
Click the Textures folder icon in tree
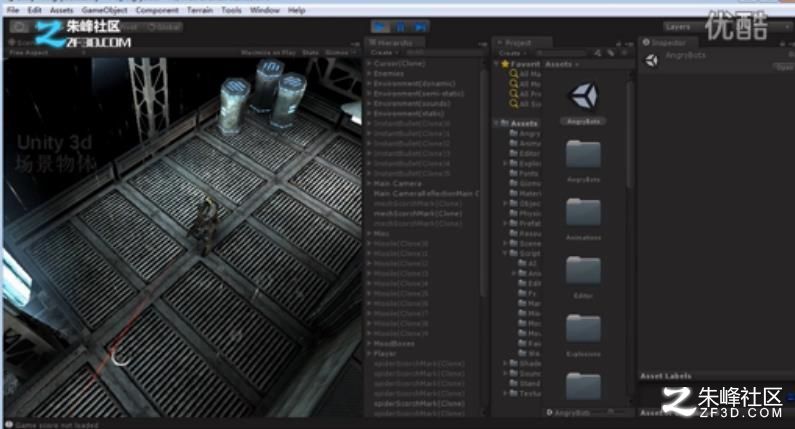[514, 393]
